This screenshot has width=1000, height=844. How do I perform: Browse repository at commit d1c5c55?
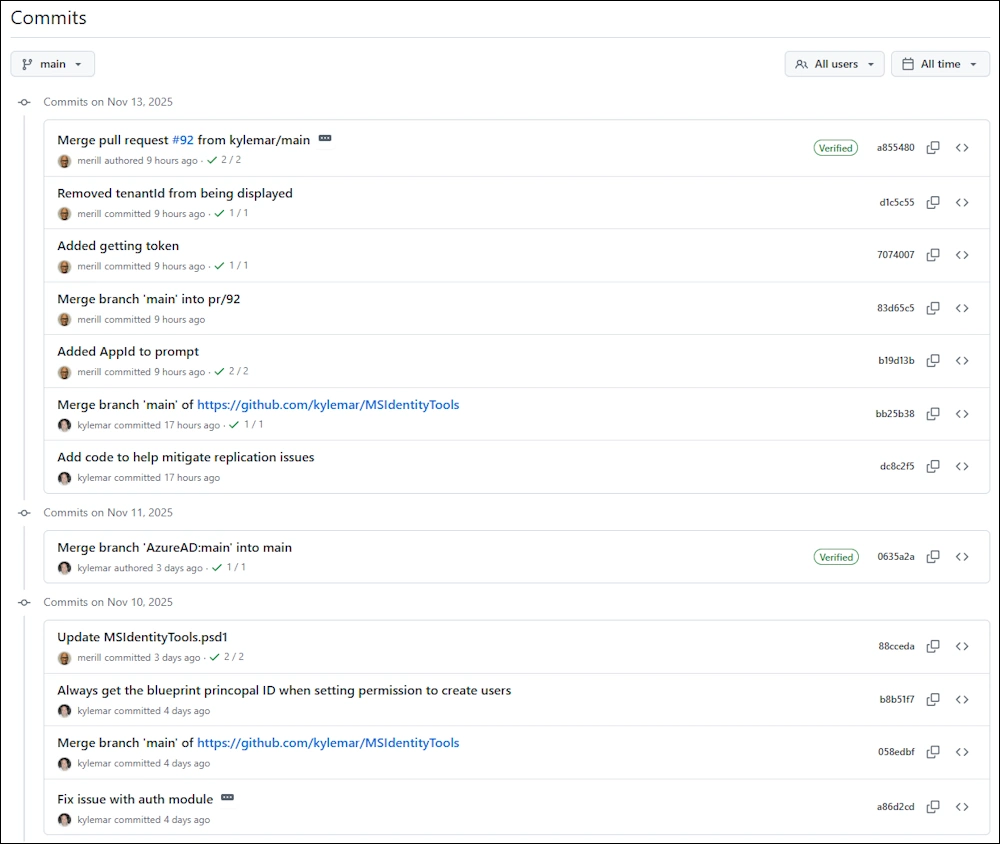pos(962,202)
